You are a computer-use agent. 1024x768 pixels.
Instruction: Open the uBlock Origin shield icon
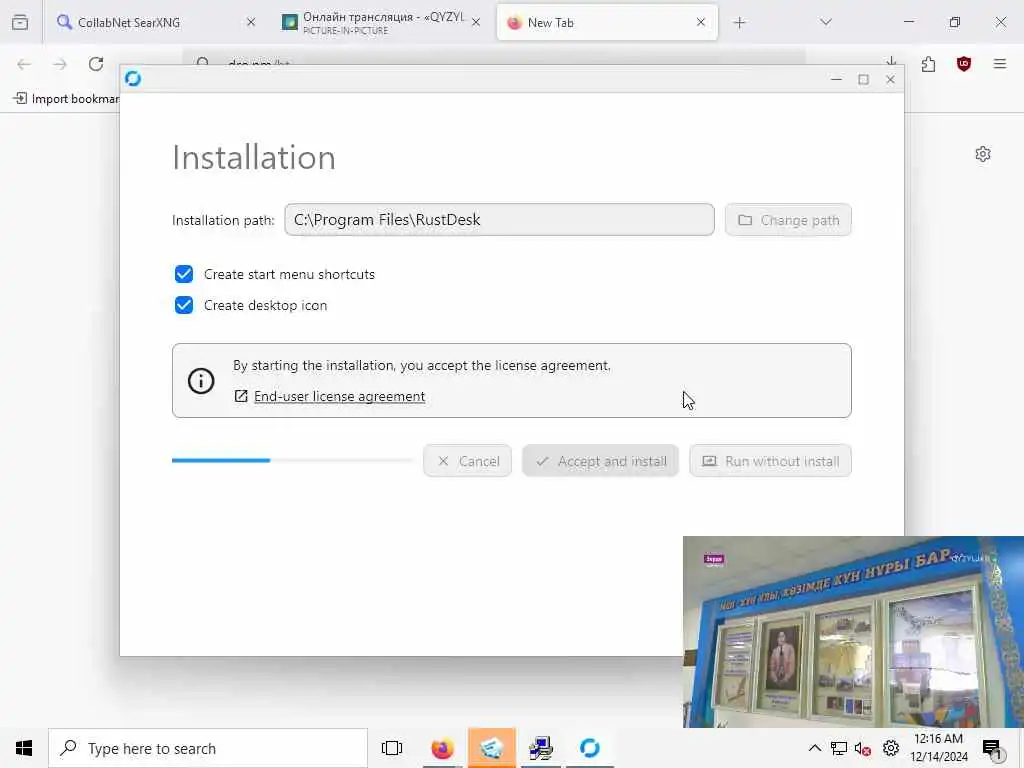click(x=964, y=64)
